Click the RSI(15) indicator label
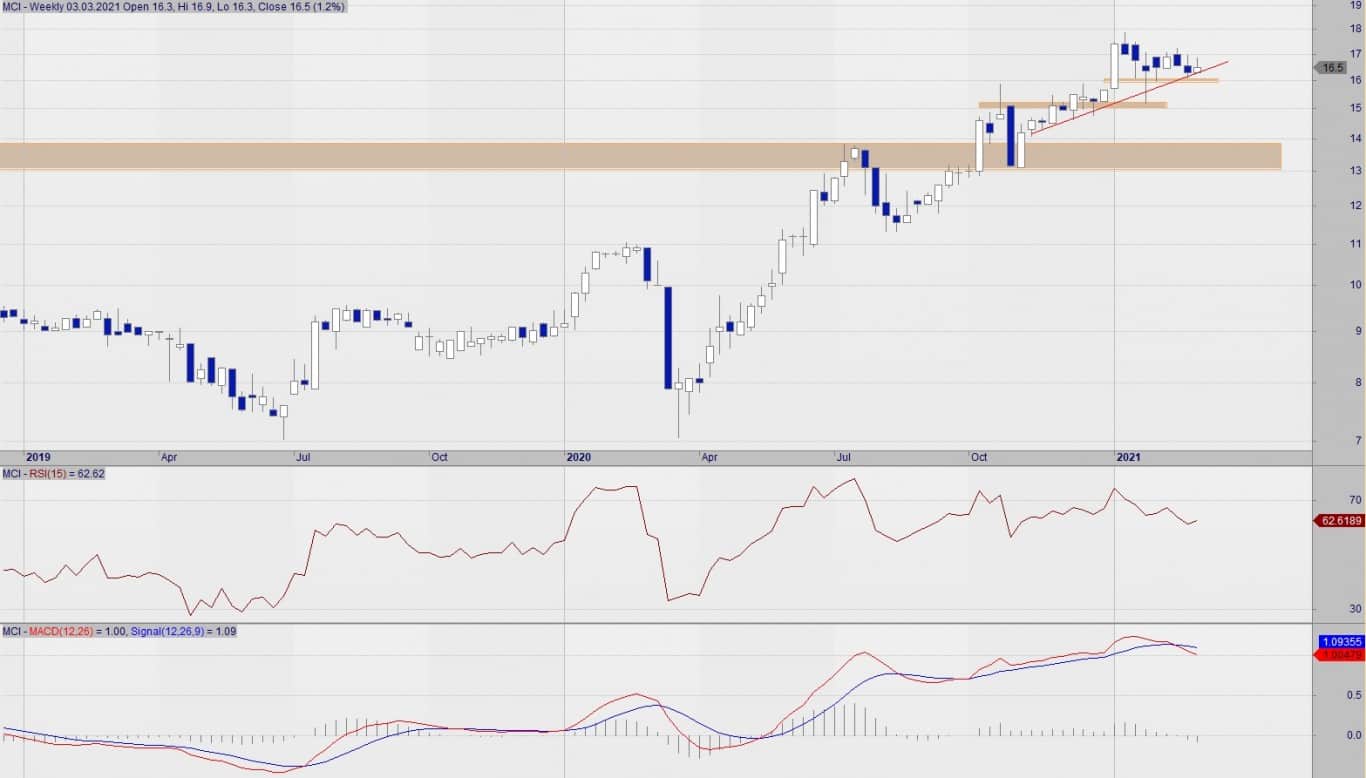 (x=52, y=473)
